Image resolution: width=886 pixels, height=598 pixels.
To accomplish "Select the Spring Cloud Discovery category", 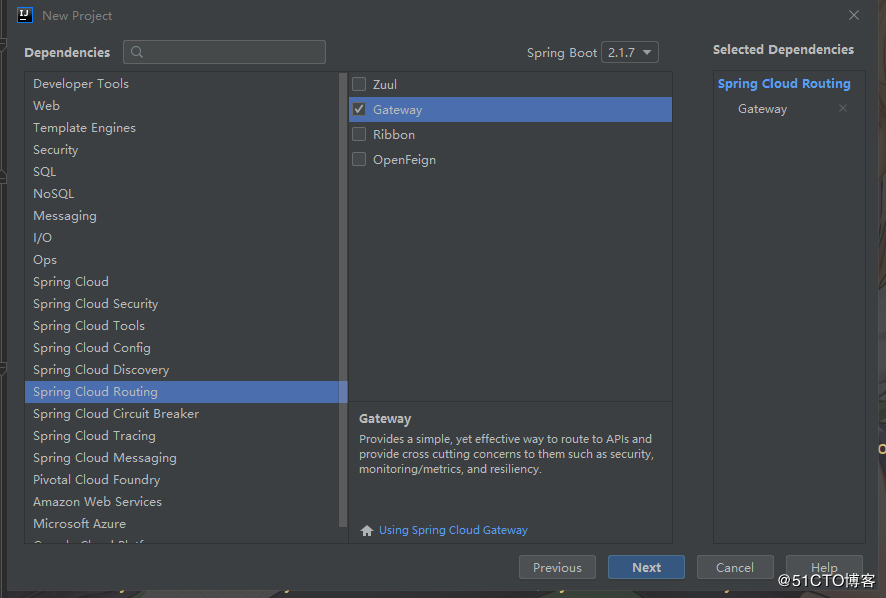I will [x=182, y=370].
